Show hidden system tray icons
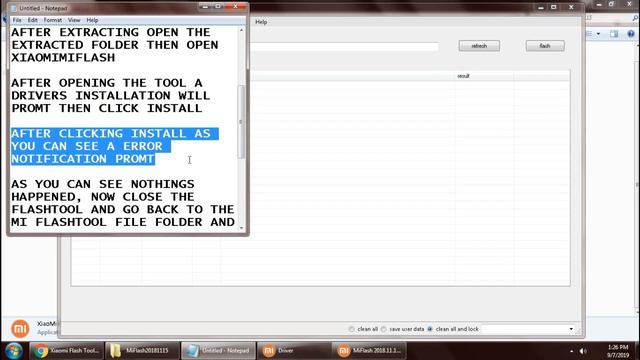Image resolution: width=640 pixels, height=360 pixels. [571, 351]
